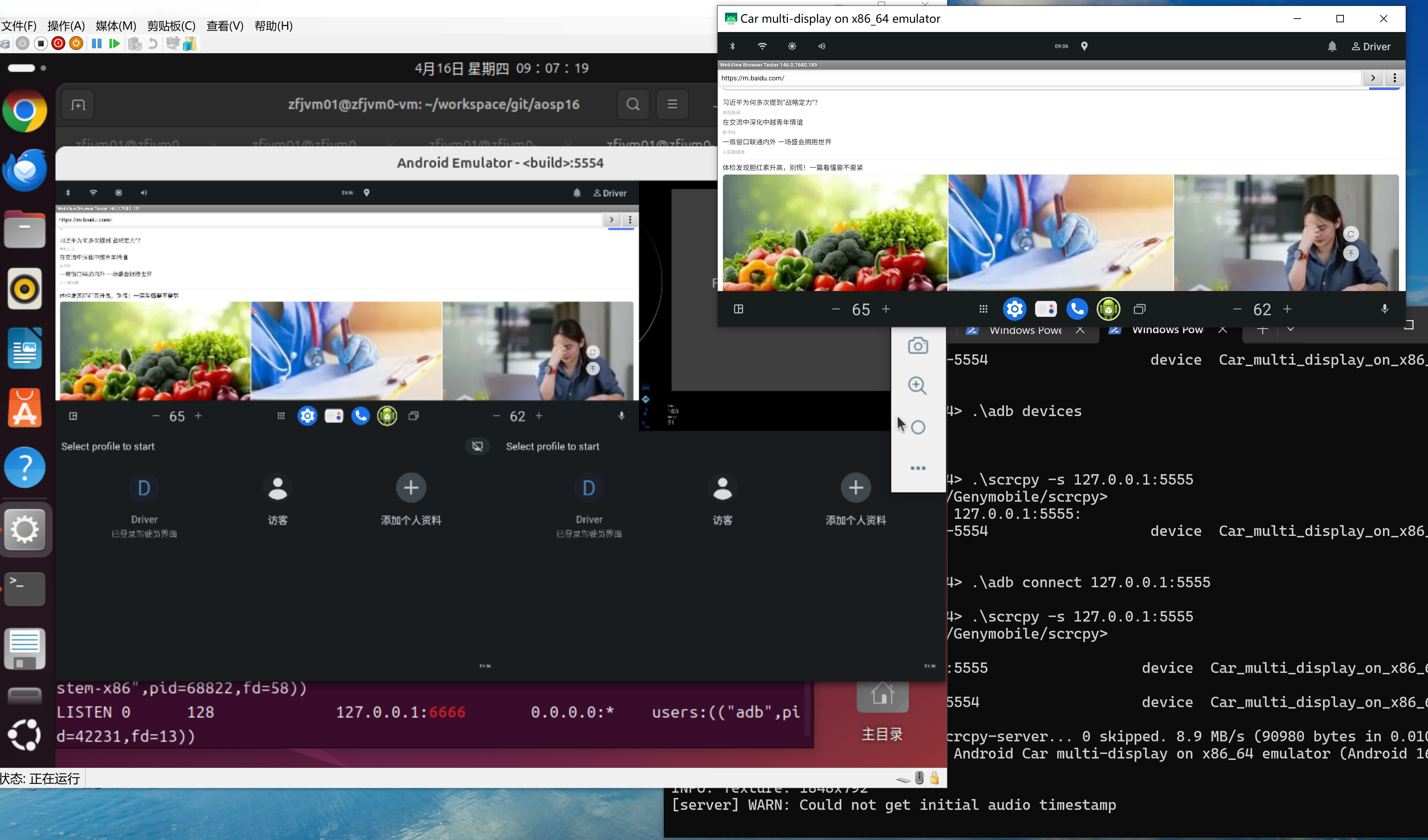Open the 查看(V) menu
Image resolution: width=1428 pixels, height=840 pixels.
224,26
